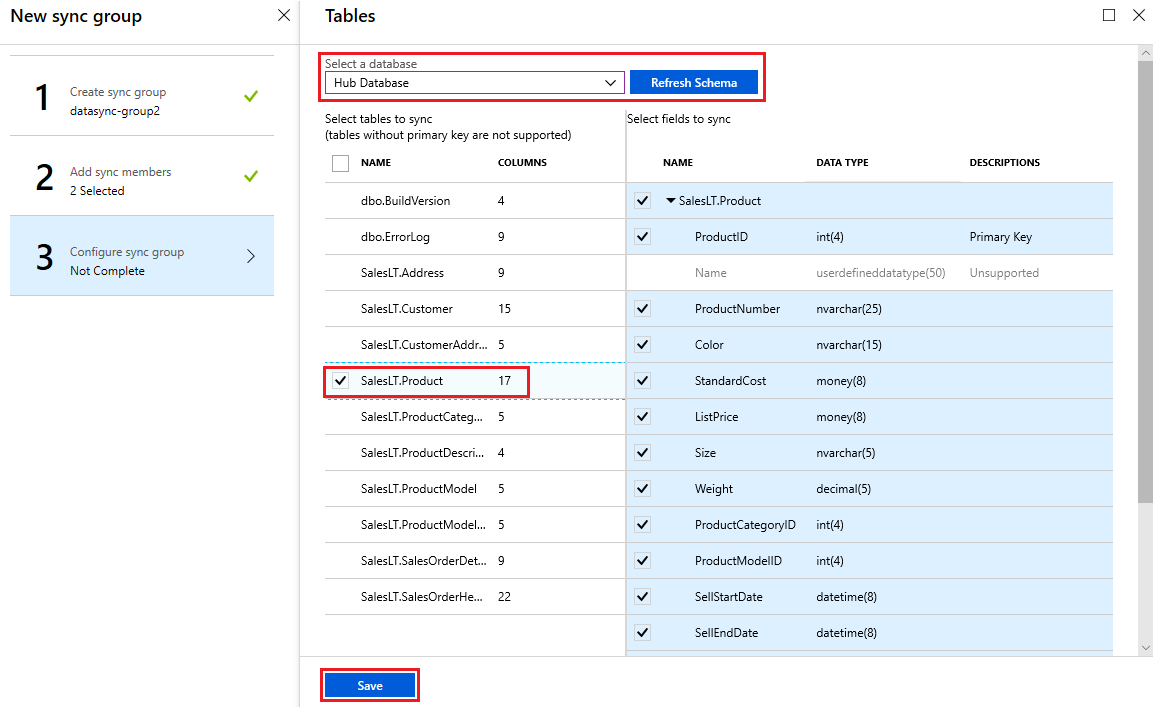Image resolution: width=1153 pixels, height=707 pixels.
Task: Close the Tables blade
Action: click(x=1138, y=15)
